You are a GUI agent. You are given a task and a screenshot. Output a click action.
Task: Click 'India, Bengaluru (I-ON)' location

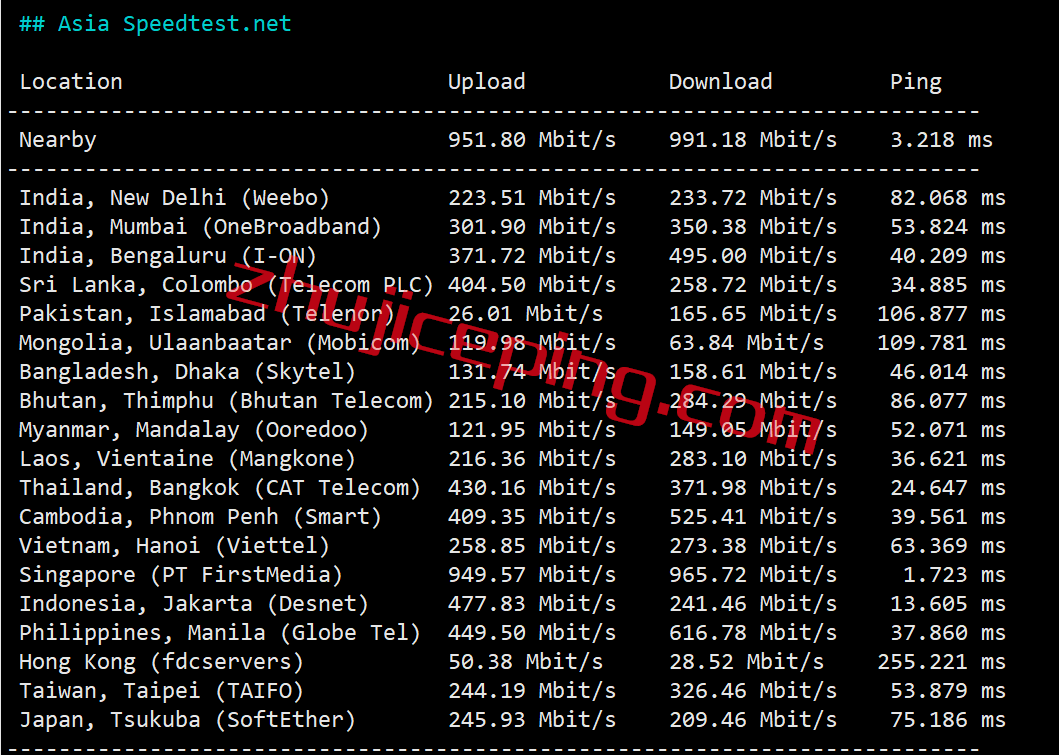tap(167, 256)
